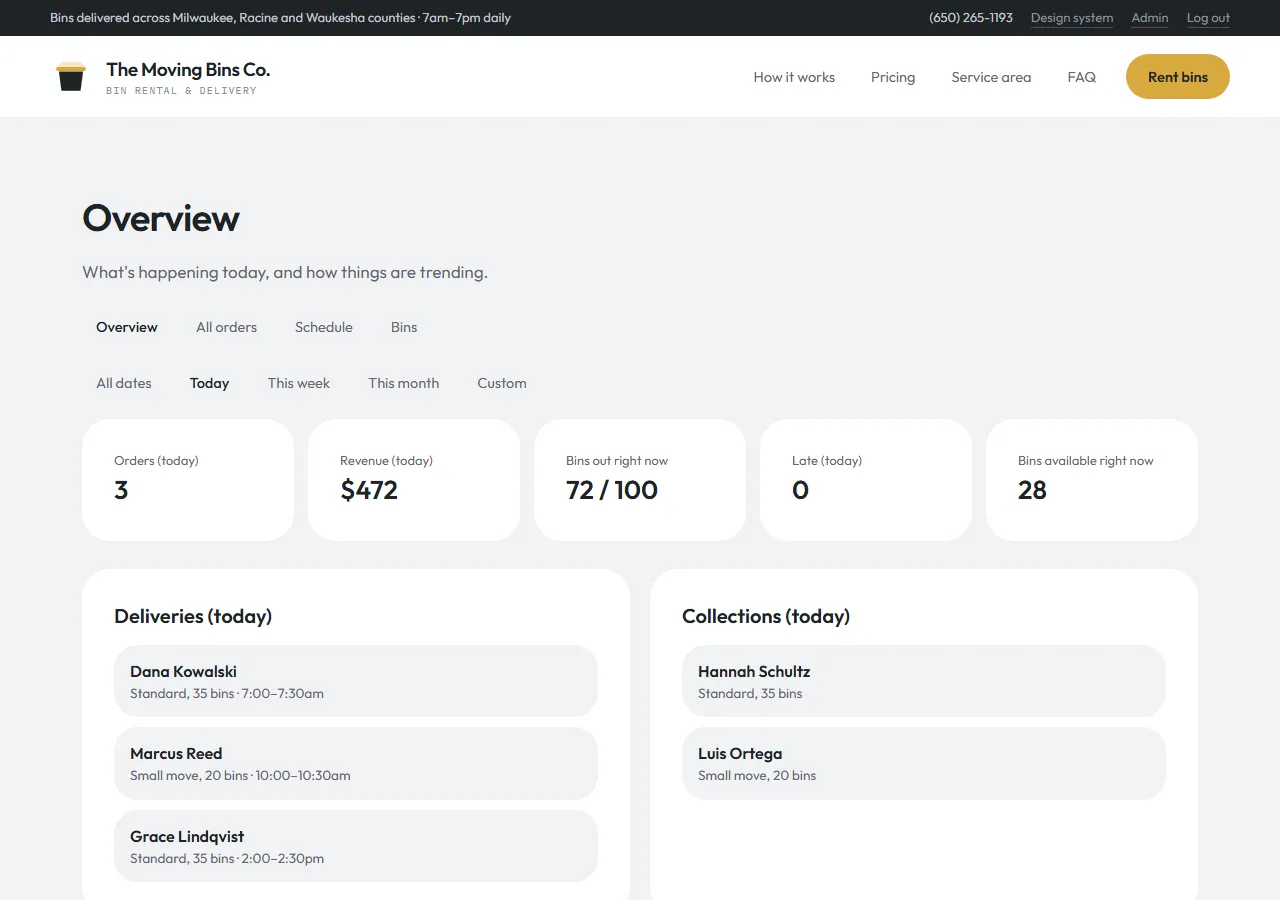Open the Admin link in top bar
The width and height of the screenshot is (1280, 900).
tap(1150, 18)
